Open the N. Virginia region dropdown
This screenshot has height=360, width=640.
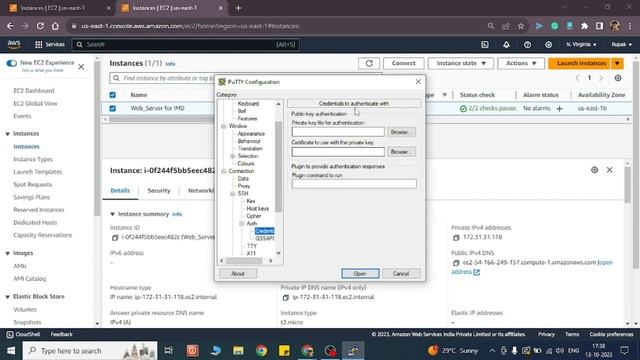point(581,44)
